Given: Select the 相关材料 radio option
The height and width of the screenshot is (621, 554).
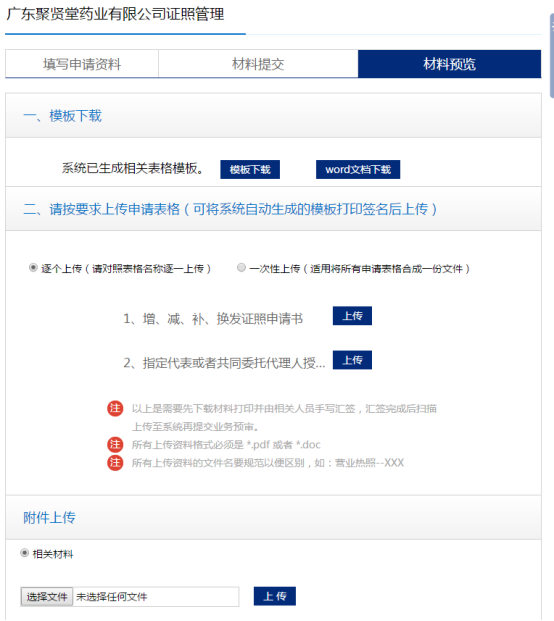Looking at the screenshot, I should (x=25, y=553).
